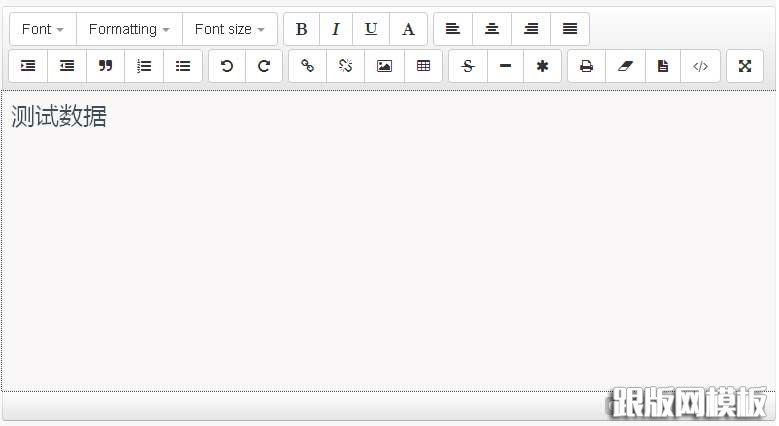Create a numbered list

(144, 66)
